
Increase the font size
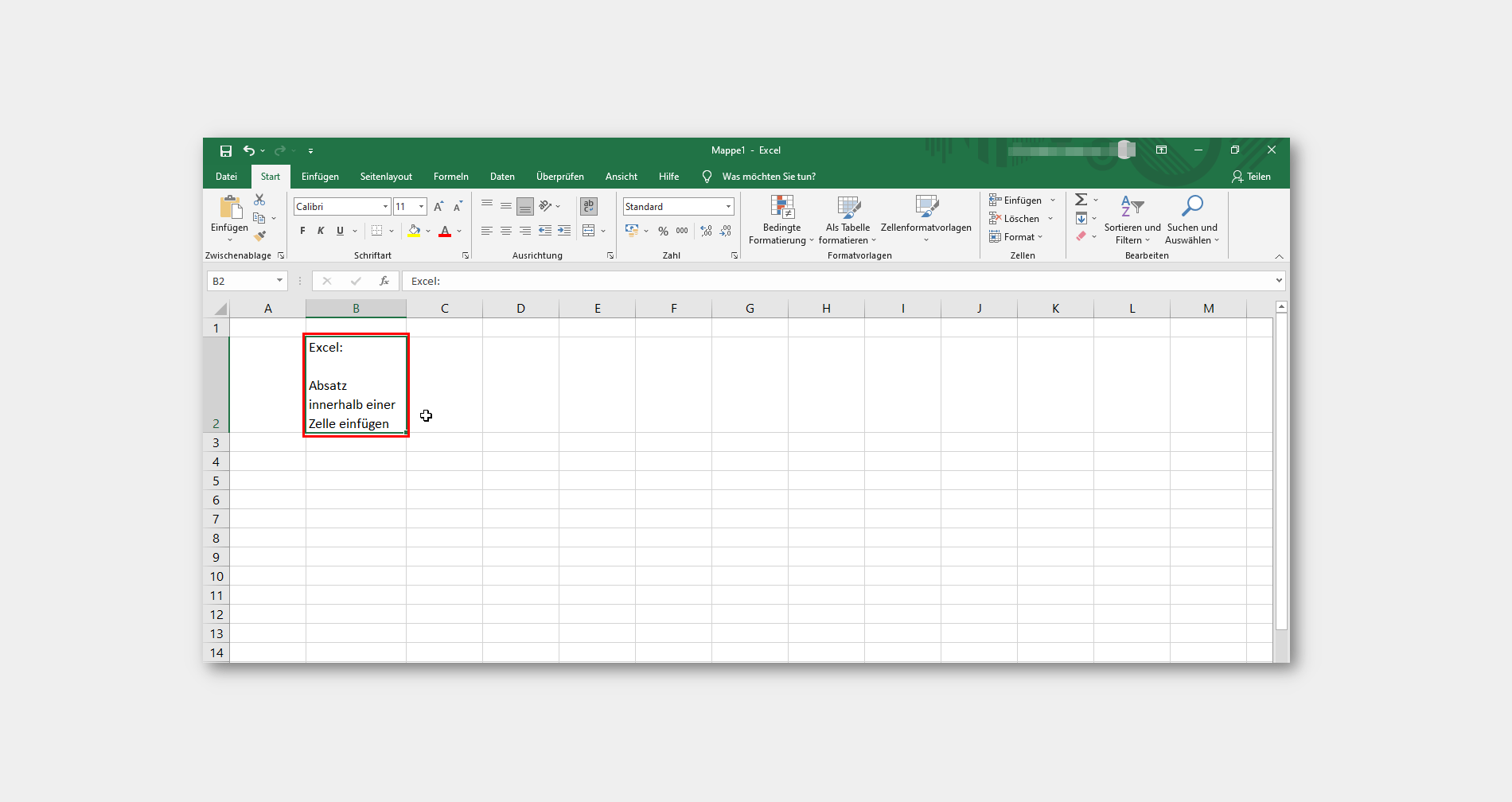[x=438, y=207]
